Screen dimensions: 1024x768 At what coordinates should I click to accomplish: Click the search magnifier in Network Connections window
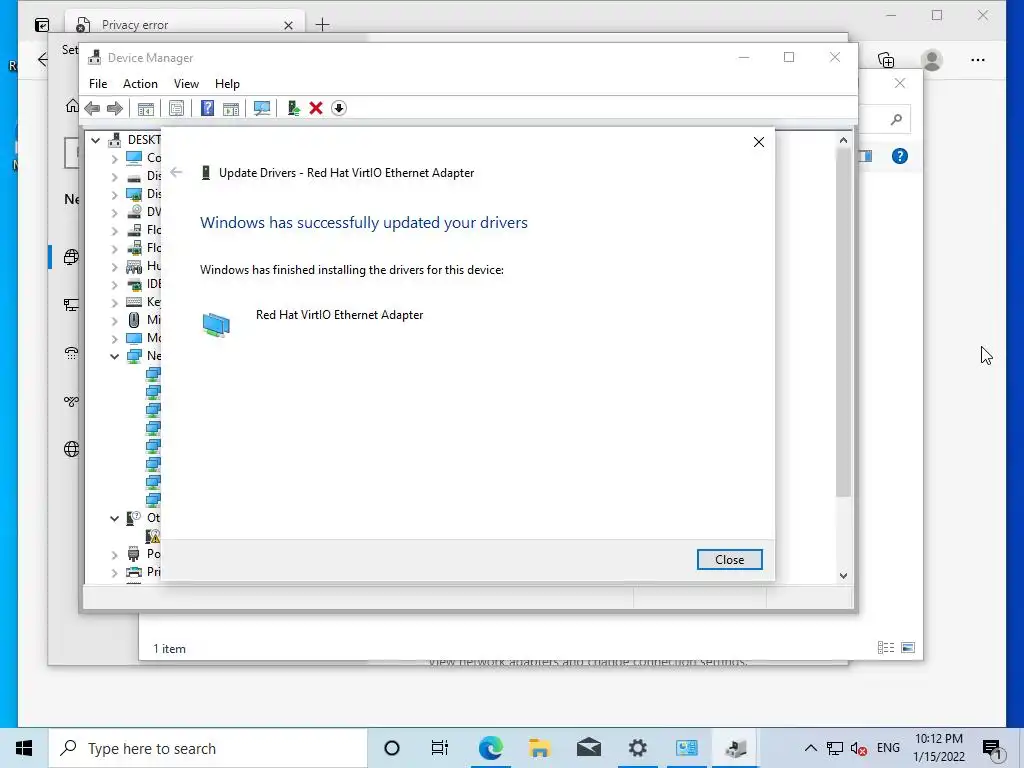tap(896, 119)
